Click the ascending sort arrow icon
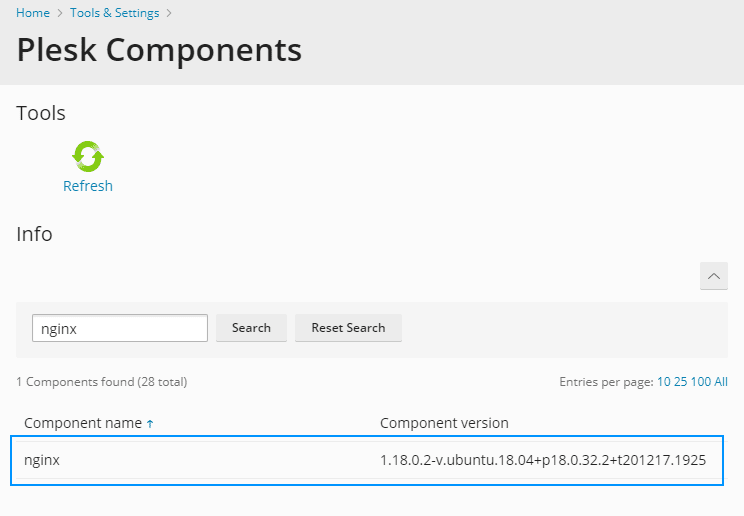744x516 pixels. [x=150, y=424]
